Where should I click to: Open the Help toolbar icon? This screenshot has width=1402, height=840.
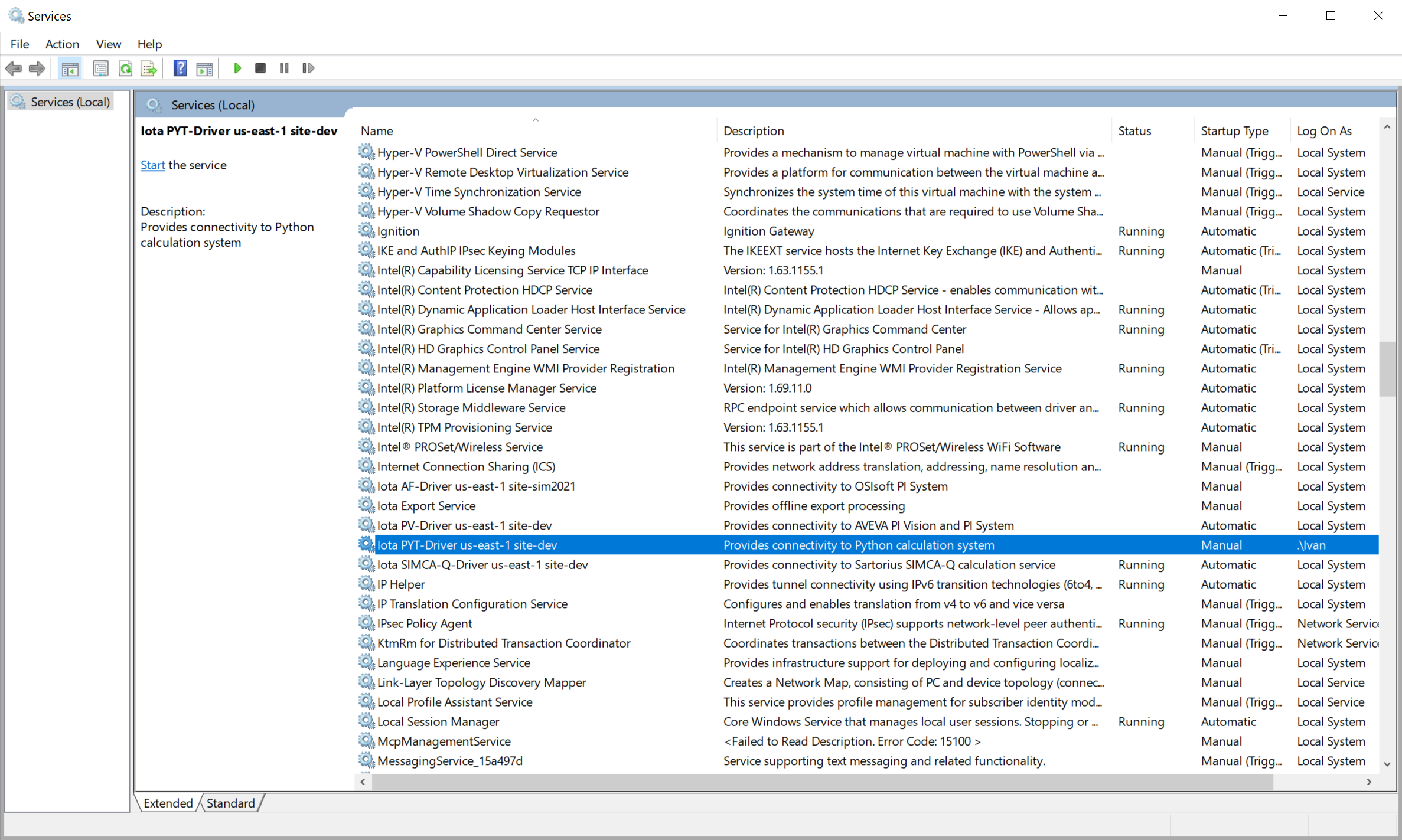(180, 68)
